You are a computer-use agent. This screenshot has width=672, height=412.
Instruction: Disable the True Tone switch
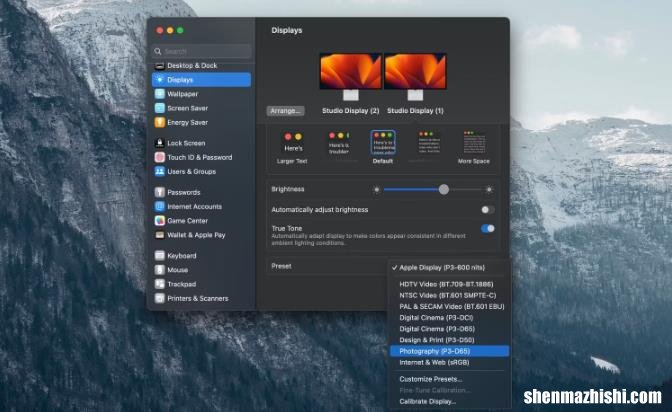(x=487, y=229)
